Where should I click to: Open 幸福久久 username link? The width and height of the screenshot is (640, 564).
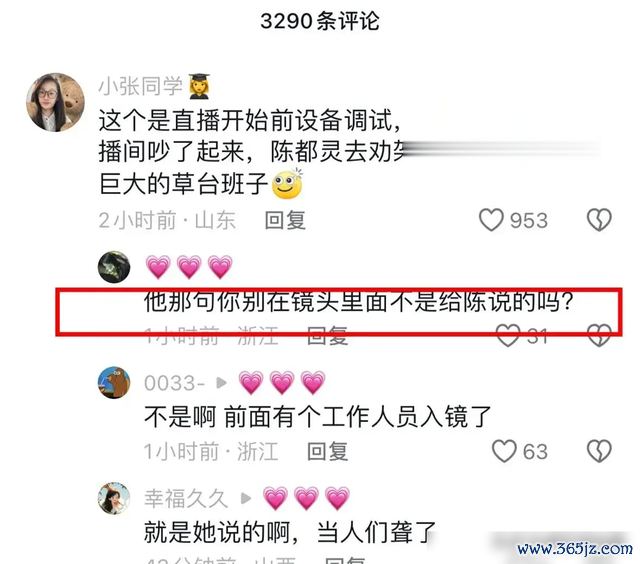click(x=186, y=498)
